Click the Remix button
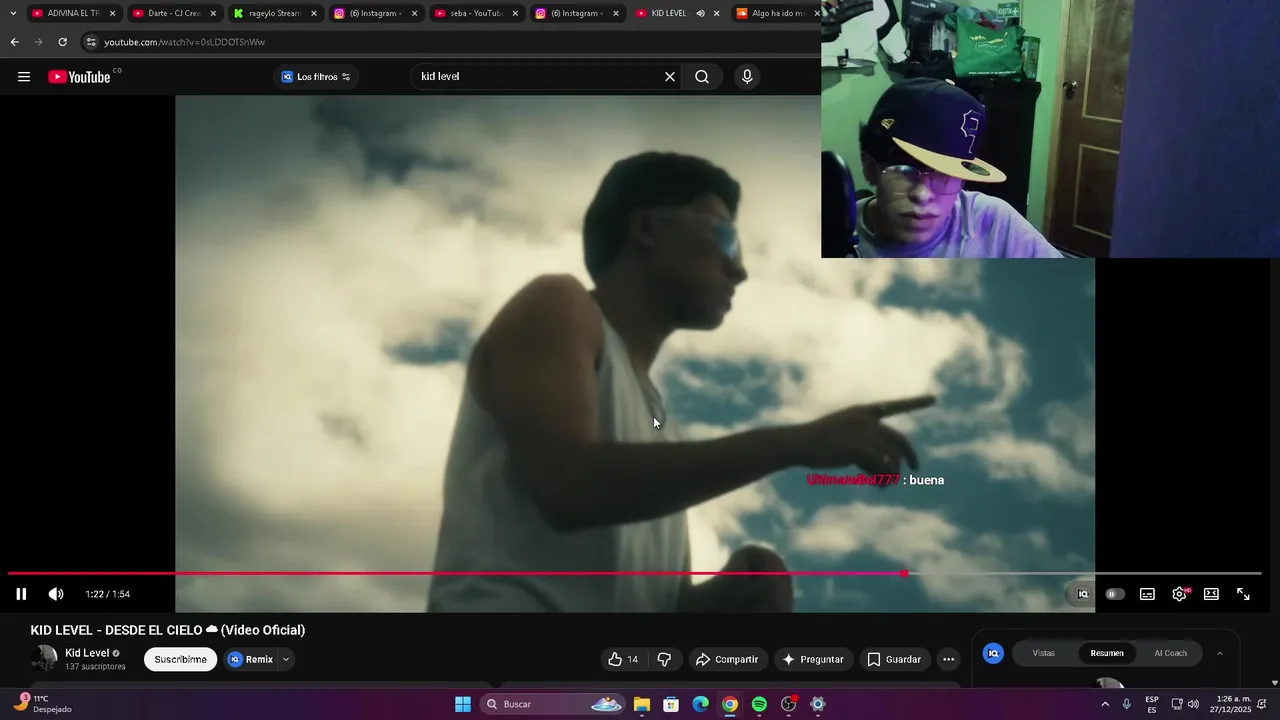Image resolution: width=1280 pixels, height=720 pixels. click(x=250, y=659)
